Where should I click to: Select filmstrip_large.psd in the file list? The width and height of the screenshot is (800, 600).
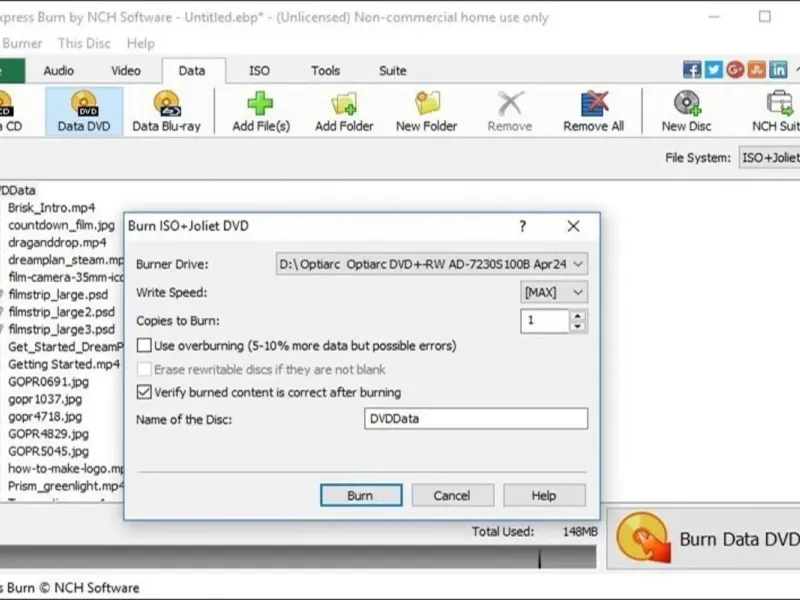(58, 294)
